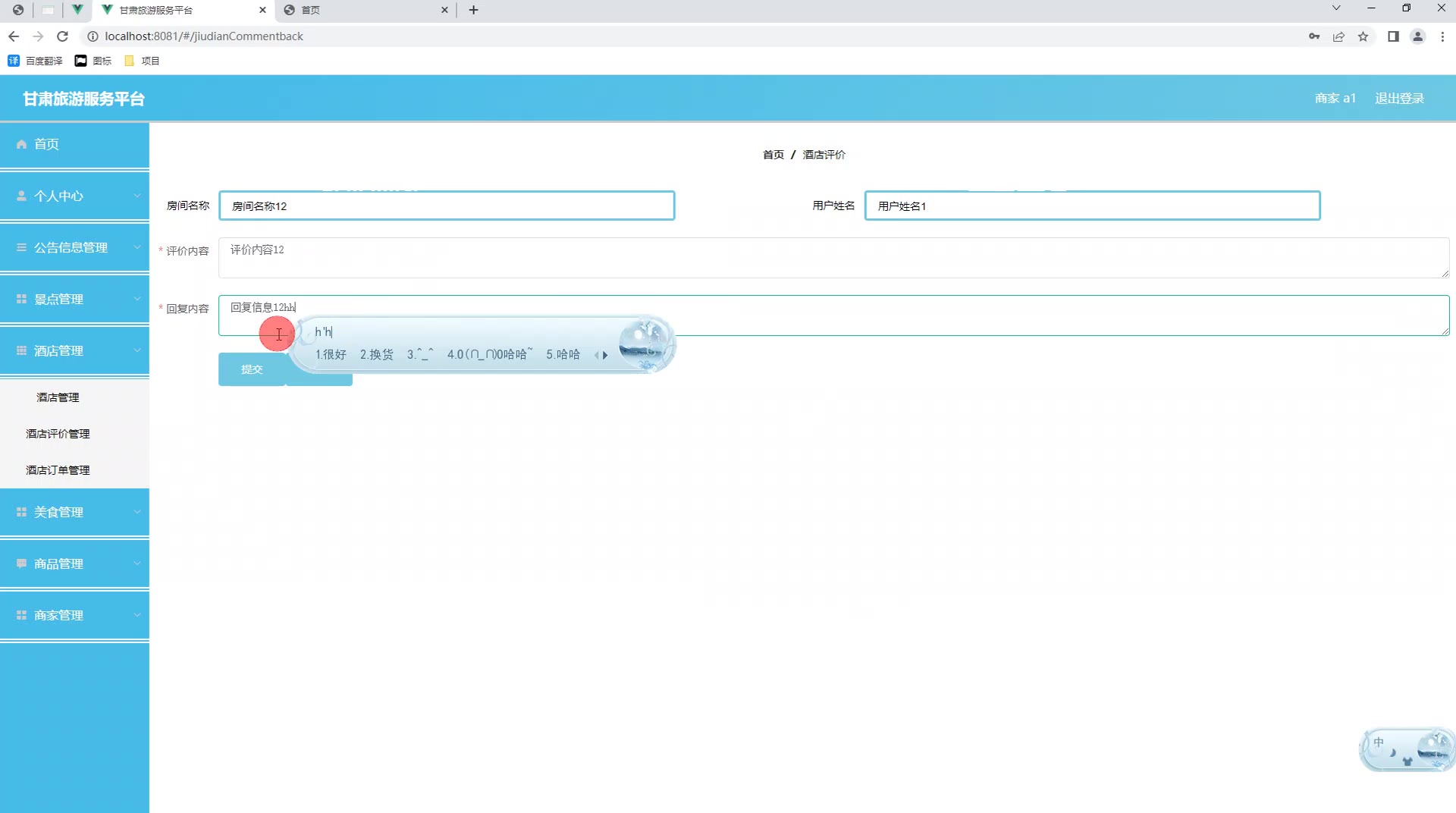The height and width of the screenshot is (813, 1456).
Task: Choose the IME candidate 4.O(∩_∩)O哈哈~
Action: click(x=490, y=355)
